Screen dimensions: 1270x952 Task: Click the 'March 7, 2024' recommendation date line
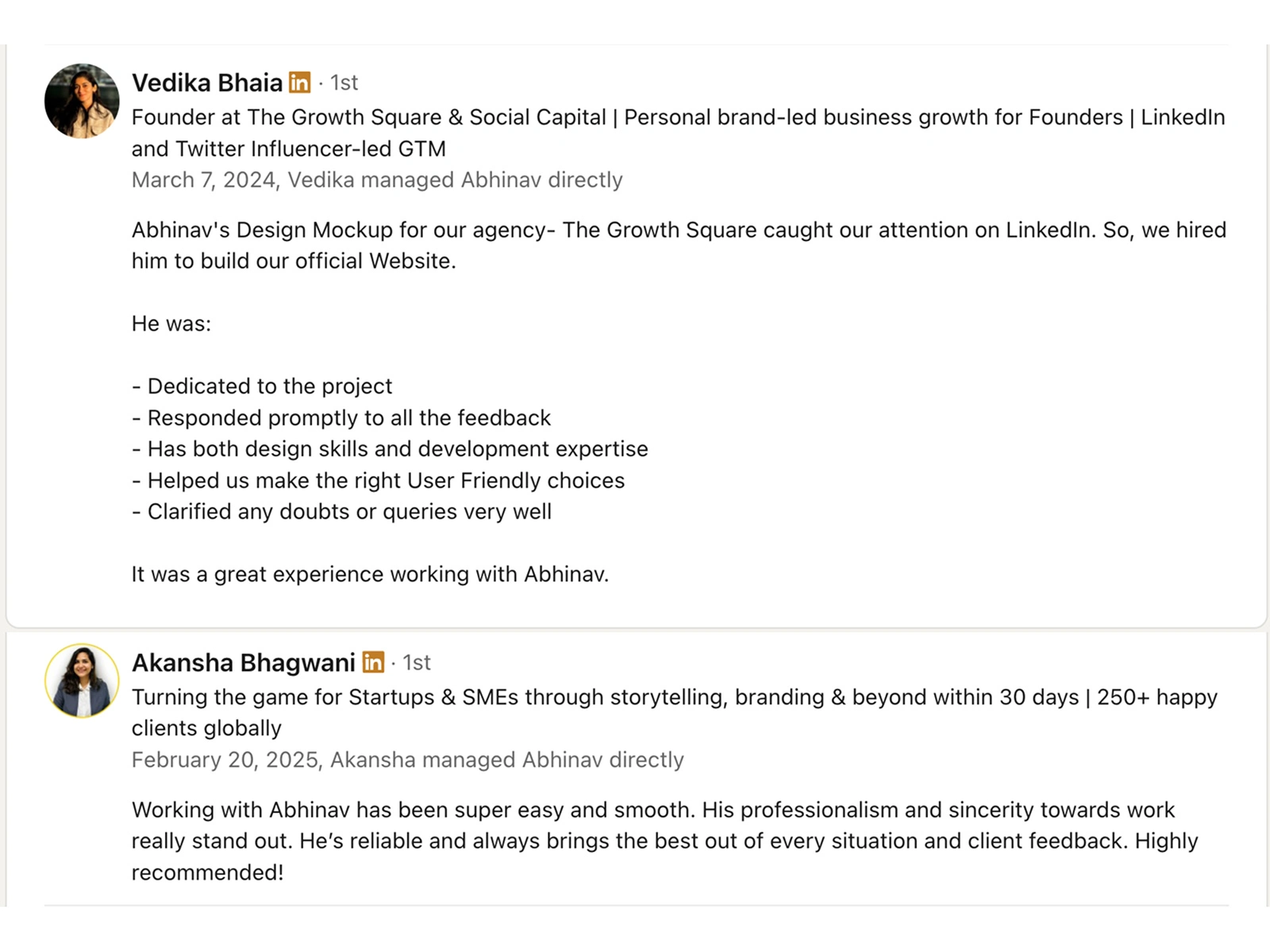(x=377, y=180)
